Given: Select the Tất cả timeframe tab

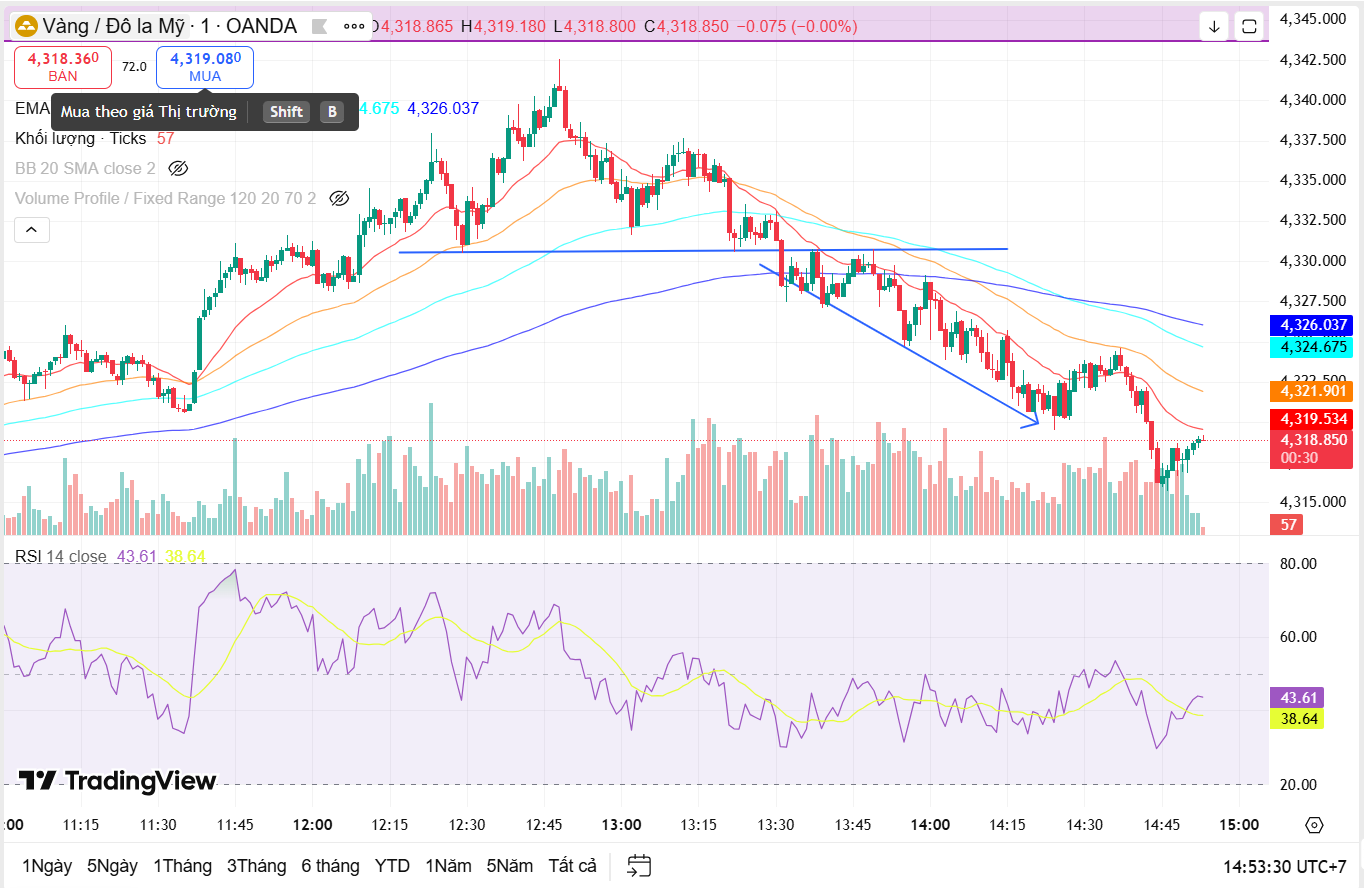Looking at the screenshot, I should [x=571, y=866].
